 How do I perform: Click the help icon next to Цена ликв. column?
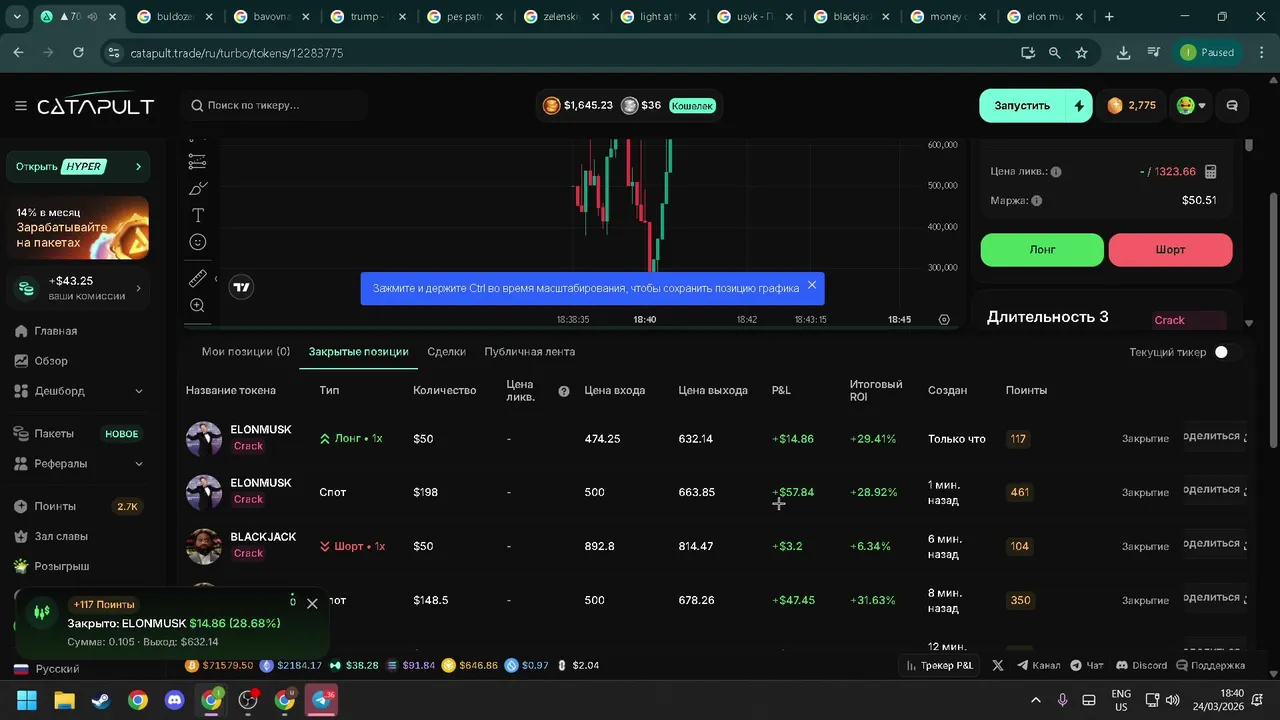tap(564, 391)
